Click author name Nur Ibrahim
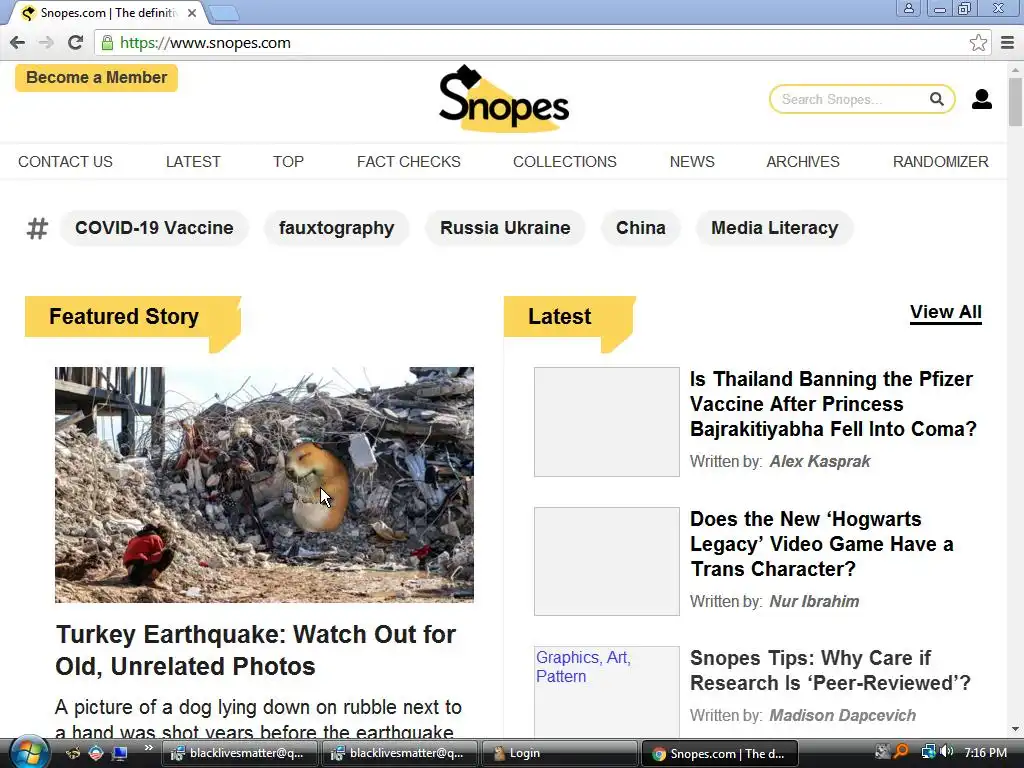Image resolution: width=1024 pixels, height=768 pixels. pyautogui.click(x=814, y=601)
